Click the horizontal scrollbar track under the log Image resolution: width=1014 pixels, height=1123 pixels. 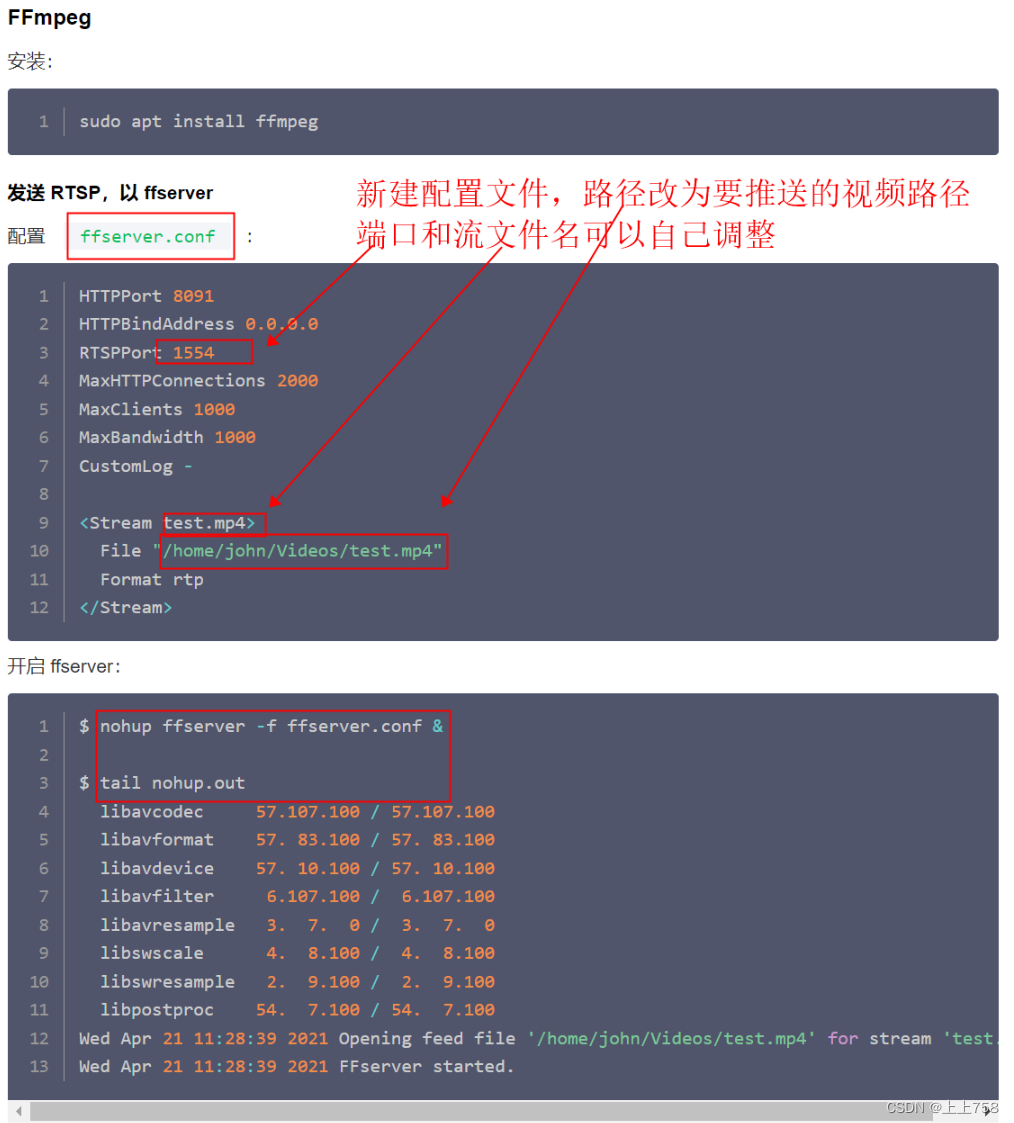[x=503, y=1112]
